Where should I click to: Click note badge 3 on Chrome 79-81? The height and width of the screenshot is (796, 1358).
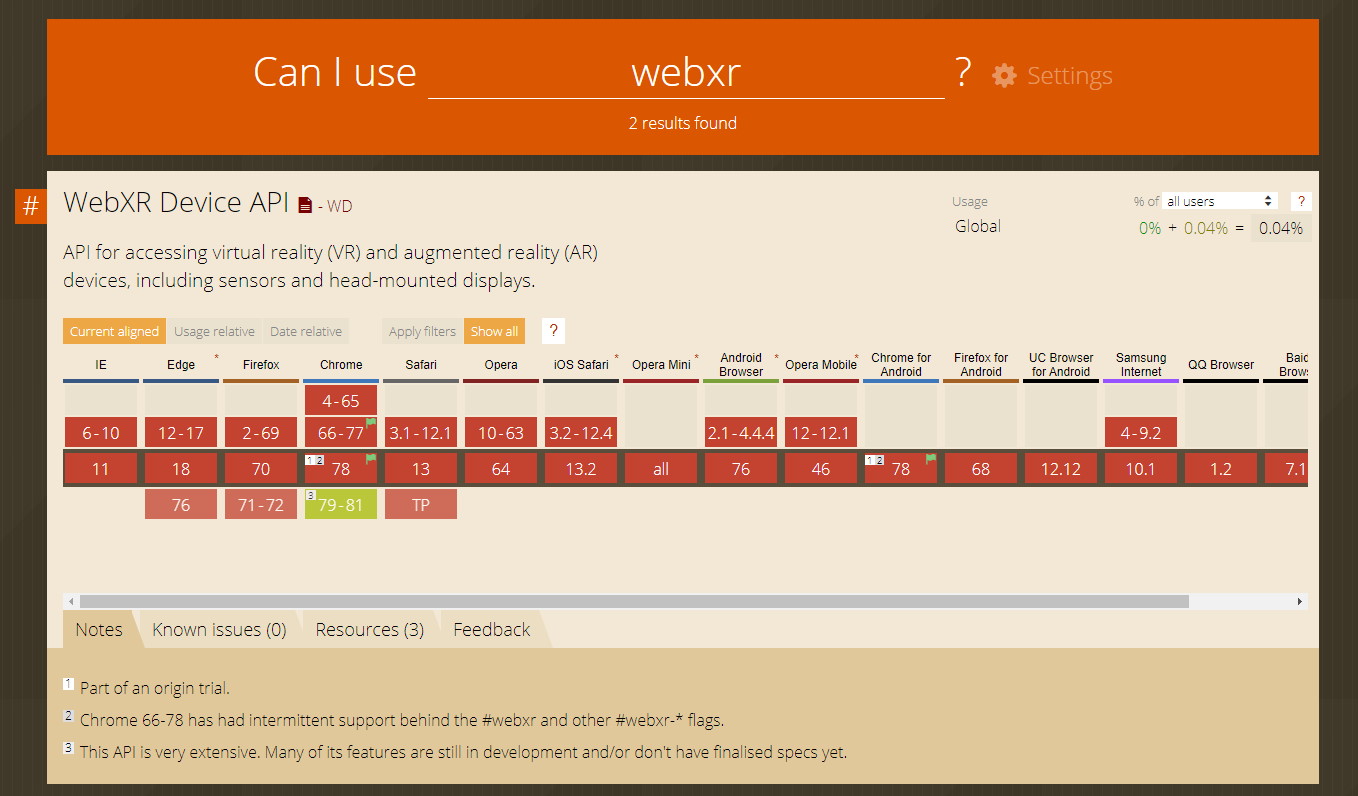pyautogui.click(x=311, y=495)
